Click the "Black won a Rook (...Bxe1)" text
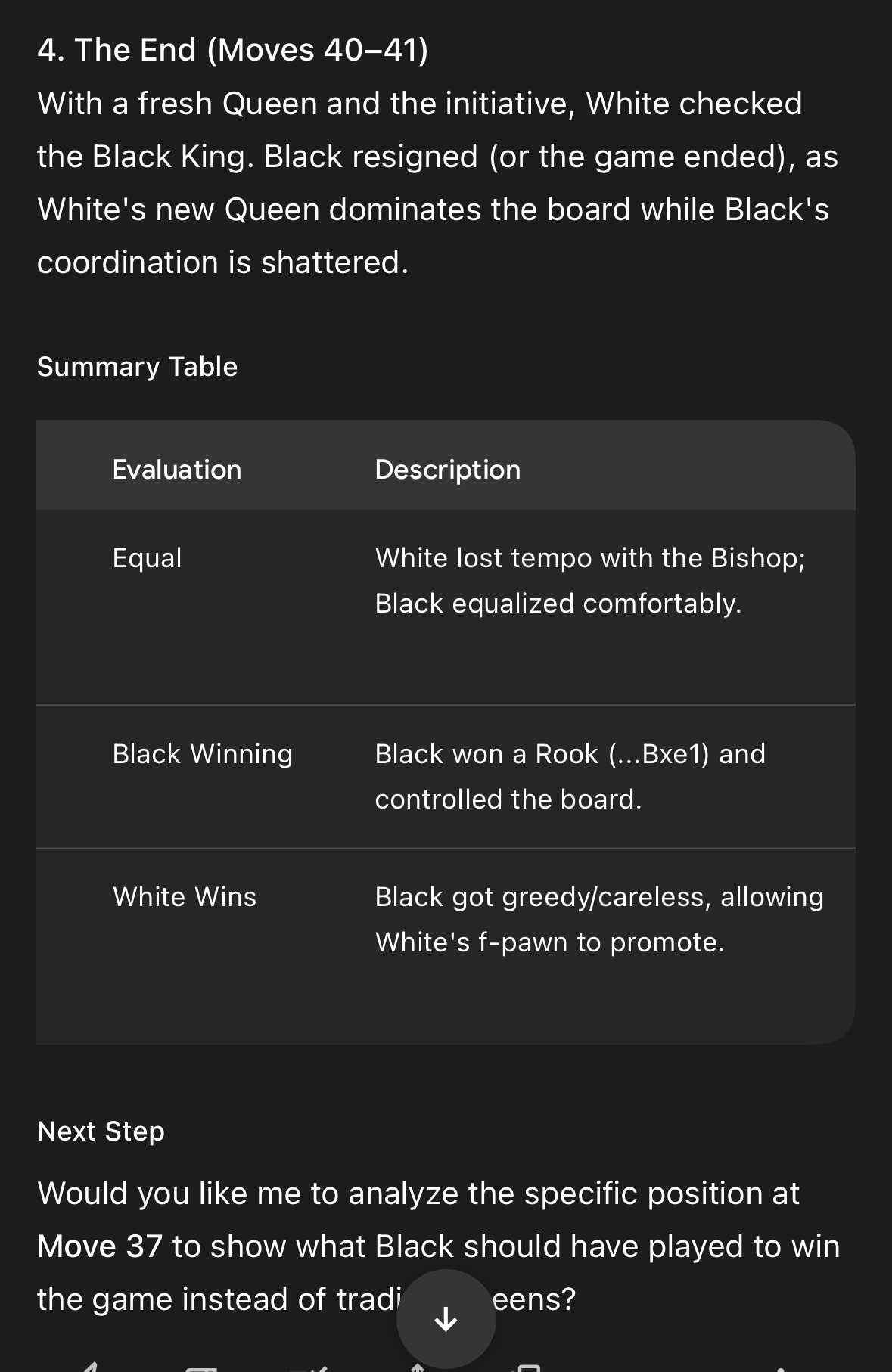This screenshot has height=1372, width=892. point(570,754)
